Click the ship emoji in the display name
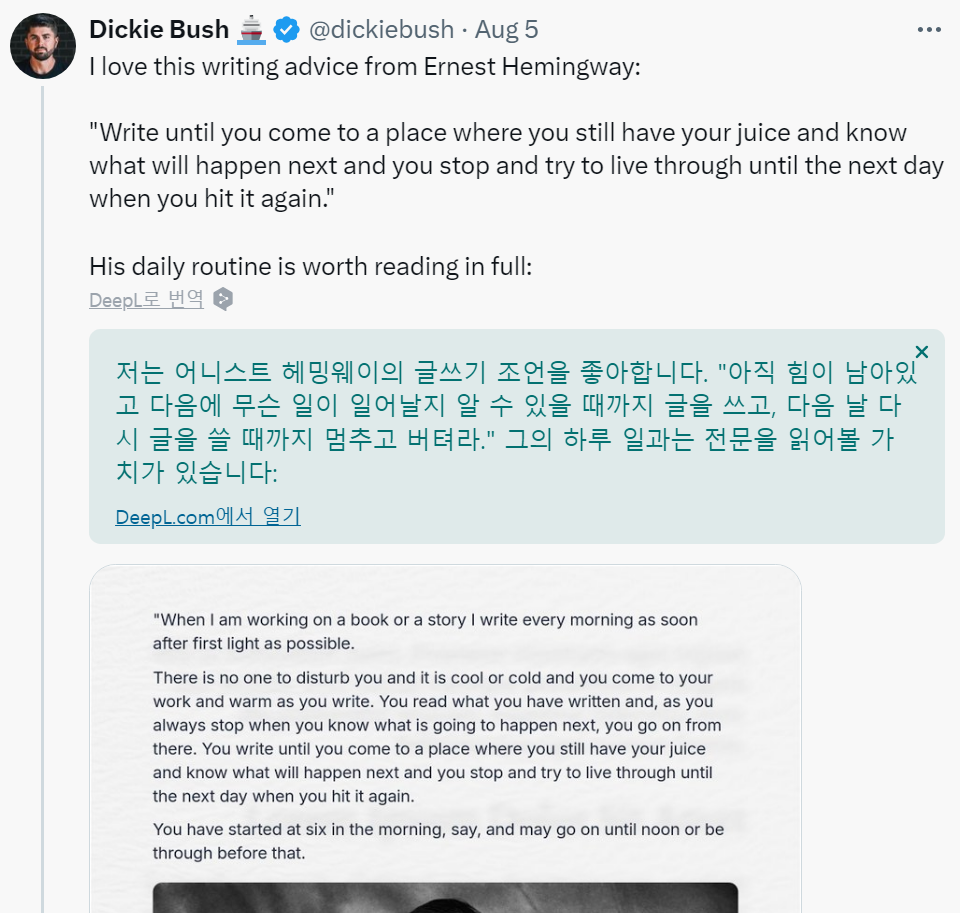Screen dimensions: 960x913 point(249,29)
